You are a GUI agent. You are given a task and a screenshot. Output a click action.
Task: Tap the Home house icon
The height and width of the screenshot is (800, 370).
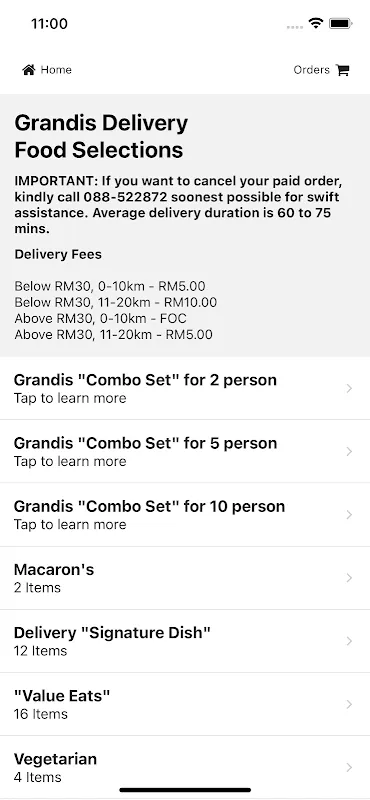pos(29,70)
